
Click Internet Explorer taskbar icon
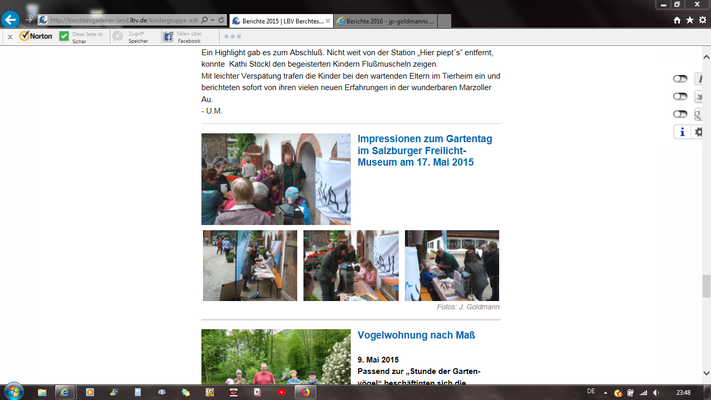pyautogui.click(x=64, y=392)
